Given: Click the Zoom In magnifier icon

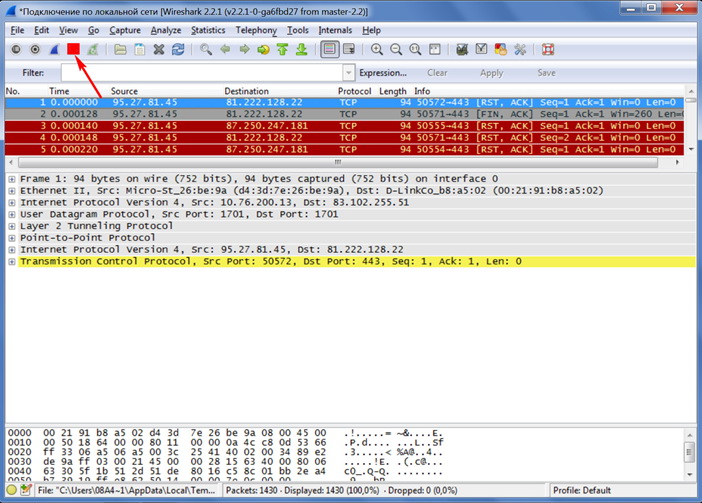Looking at the screenshot, I should (x=377, y=49).
